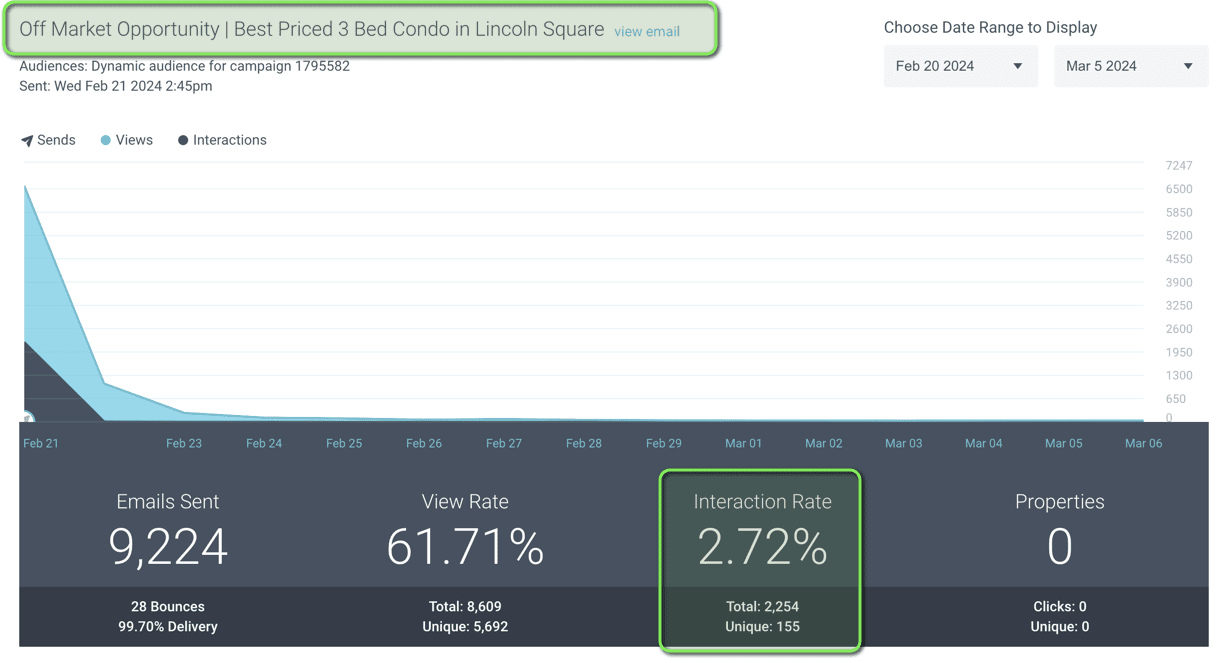
Task: Click the 28 Bounces delivery detail
Action: coord(168,607)
